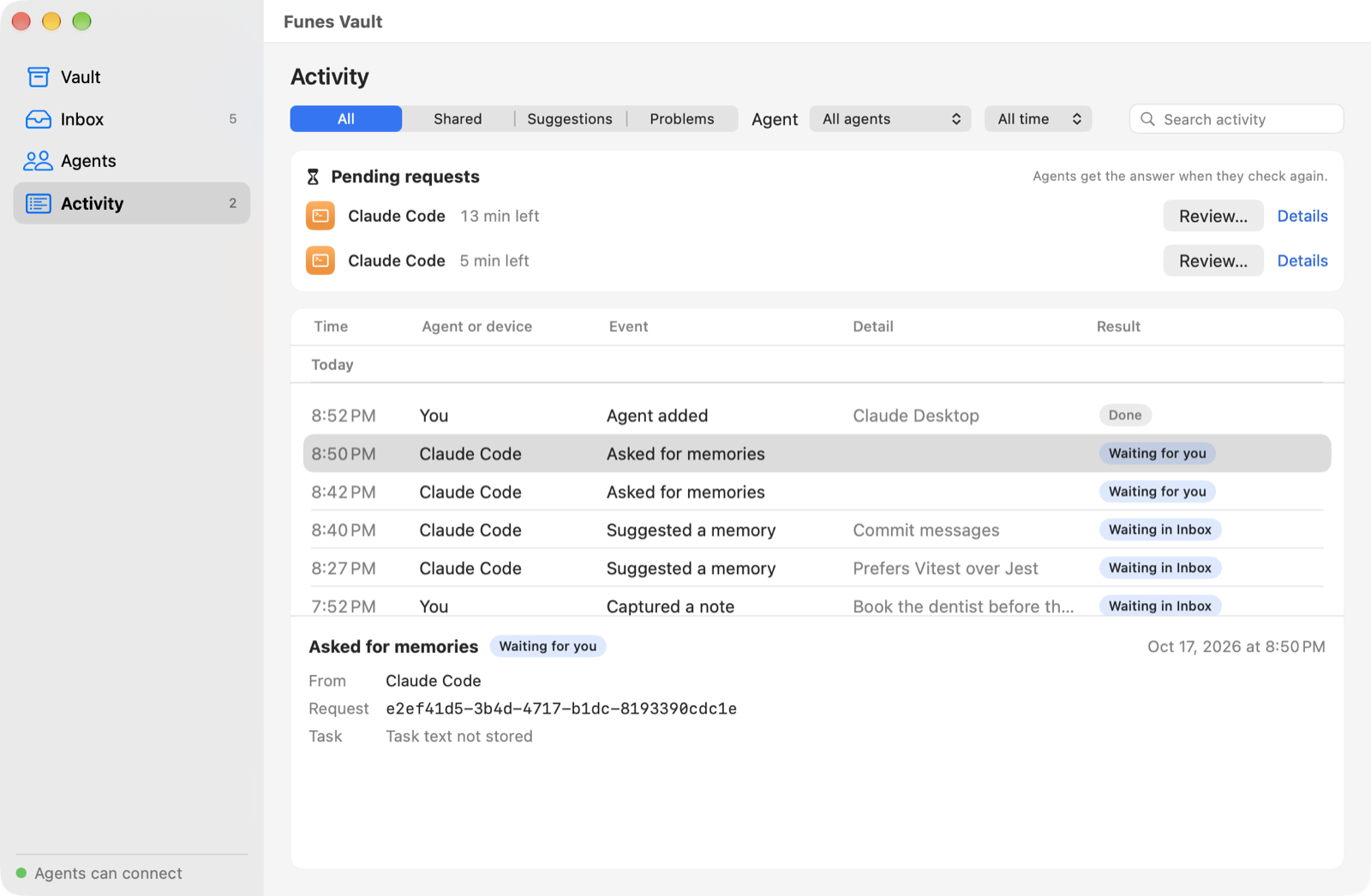
Task: Click the green Agents can connect status dot
Action: (21, 873)
